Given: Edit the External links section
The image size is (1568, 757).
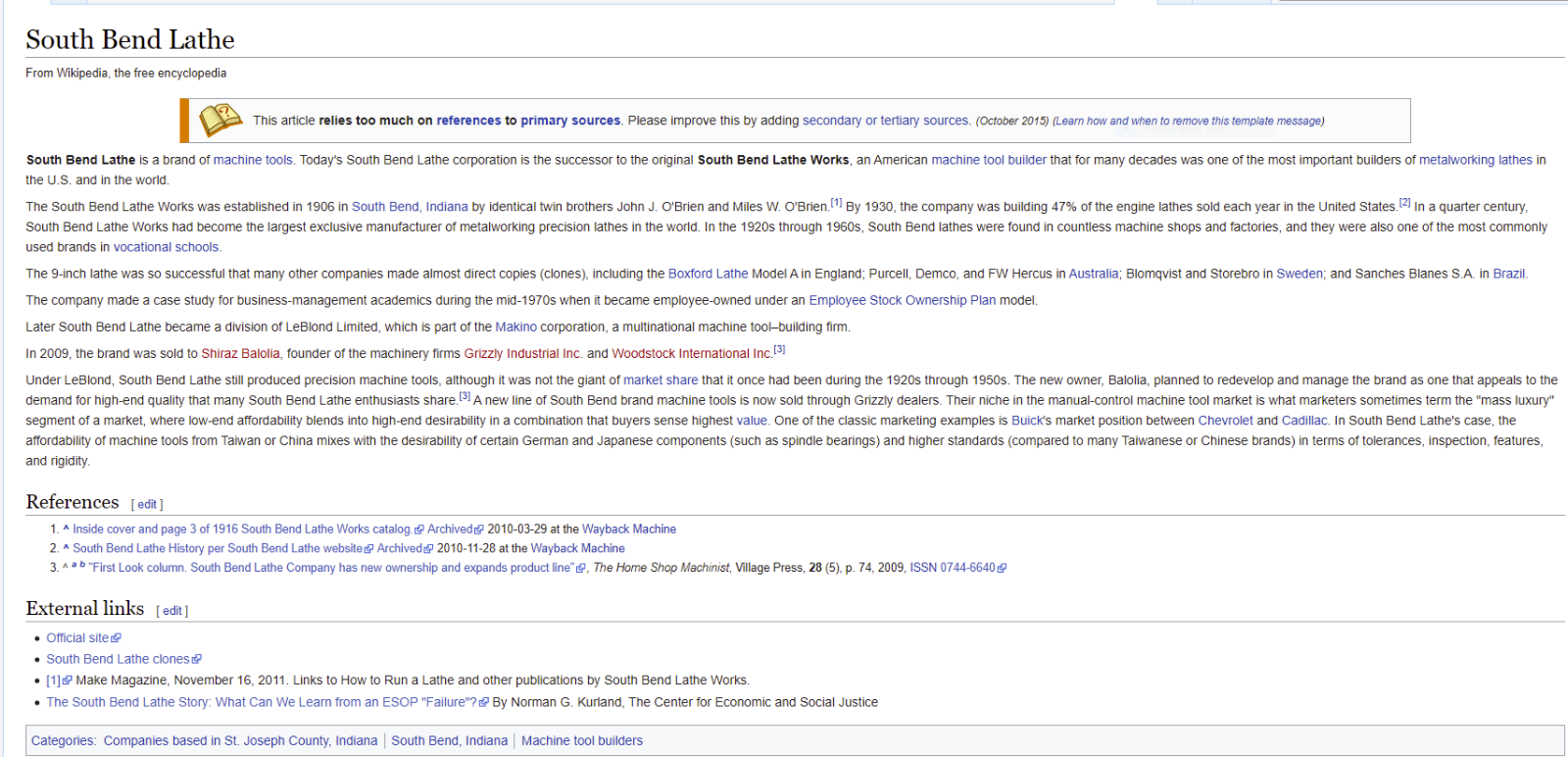Looking at the screenshot, I should pos(172,611).
